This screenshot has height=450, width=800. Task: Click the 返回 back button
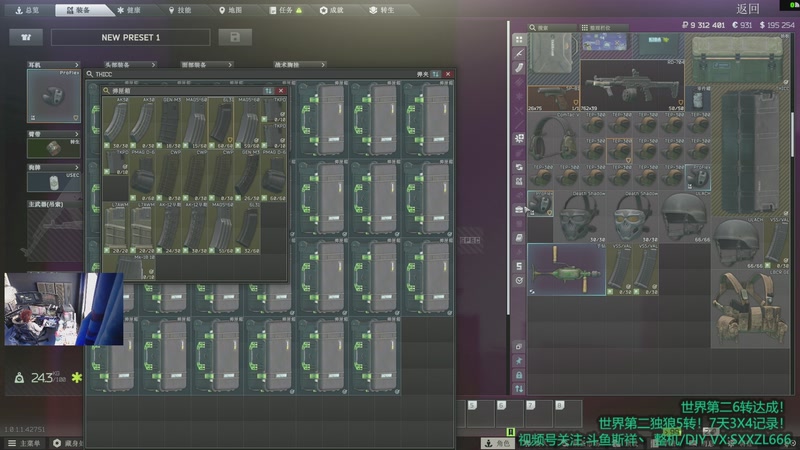(x=748, y=9)
